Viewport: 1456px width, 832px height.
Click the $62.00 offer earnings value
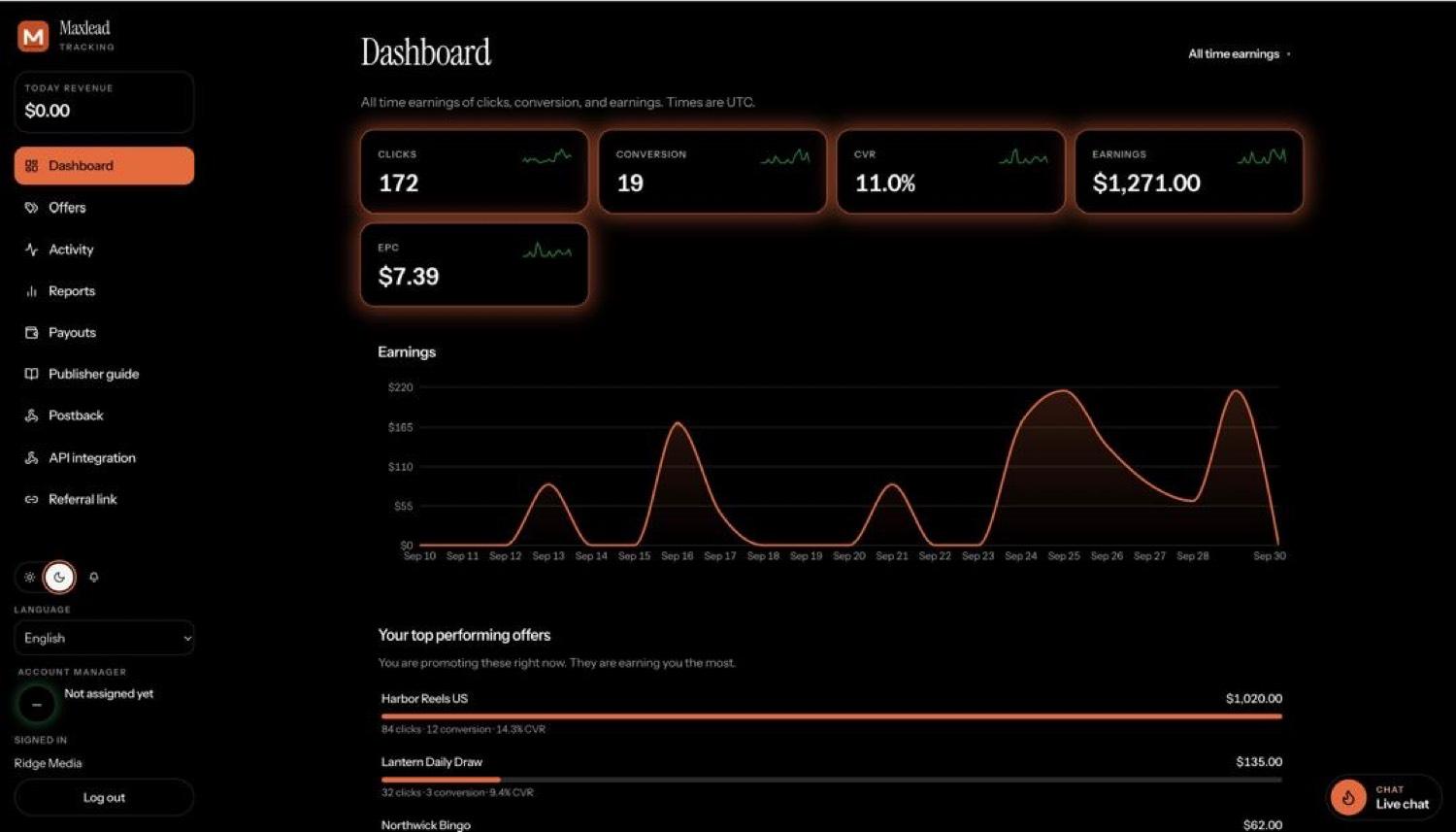(1263, 824)
